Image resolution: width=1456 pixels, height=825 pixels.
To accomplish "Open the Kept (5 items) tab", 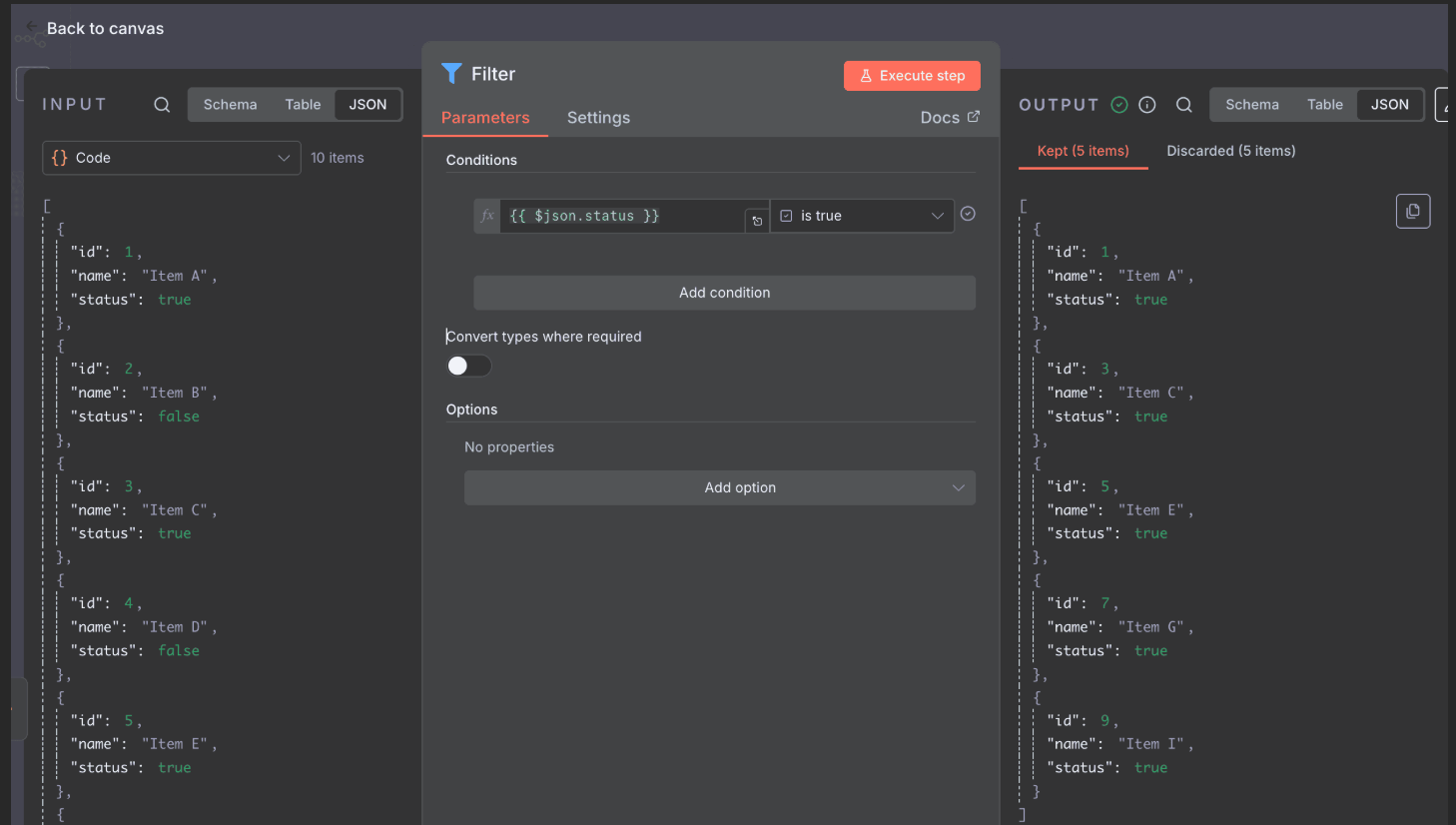I will coord(1084,151).
